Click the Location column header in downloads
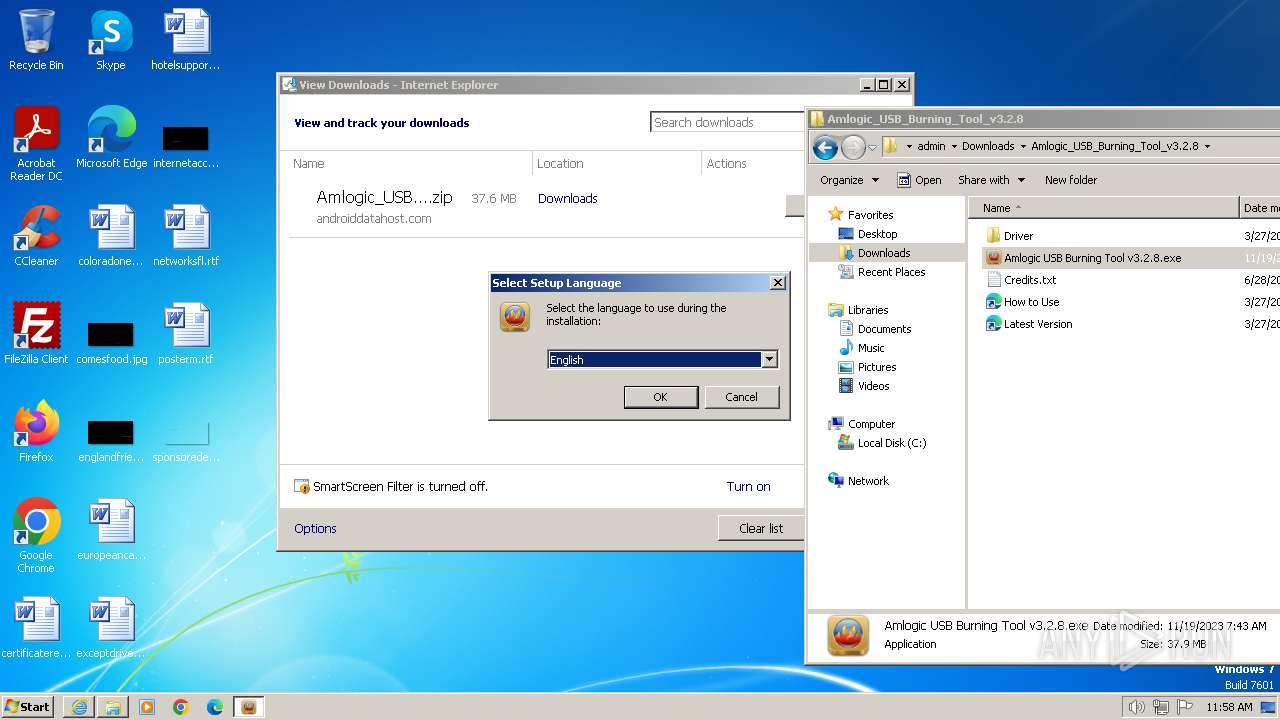The image size is (1280, 720). pos(616,164)
